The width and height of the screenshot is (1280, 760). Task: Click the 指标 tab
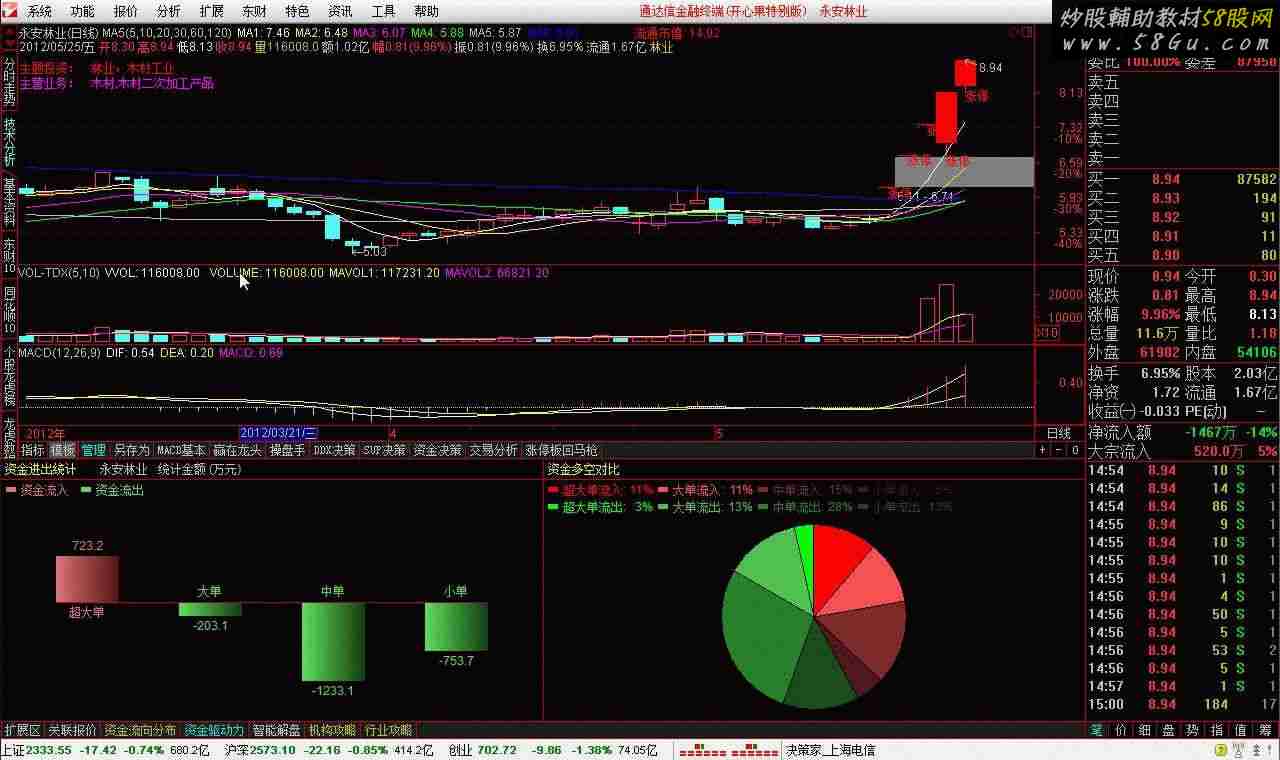pyautogui.click(x=33, y=450)
